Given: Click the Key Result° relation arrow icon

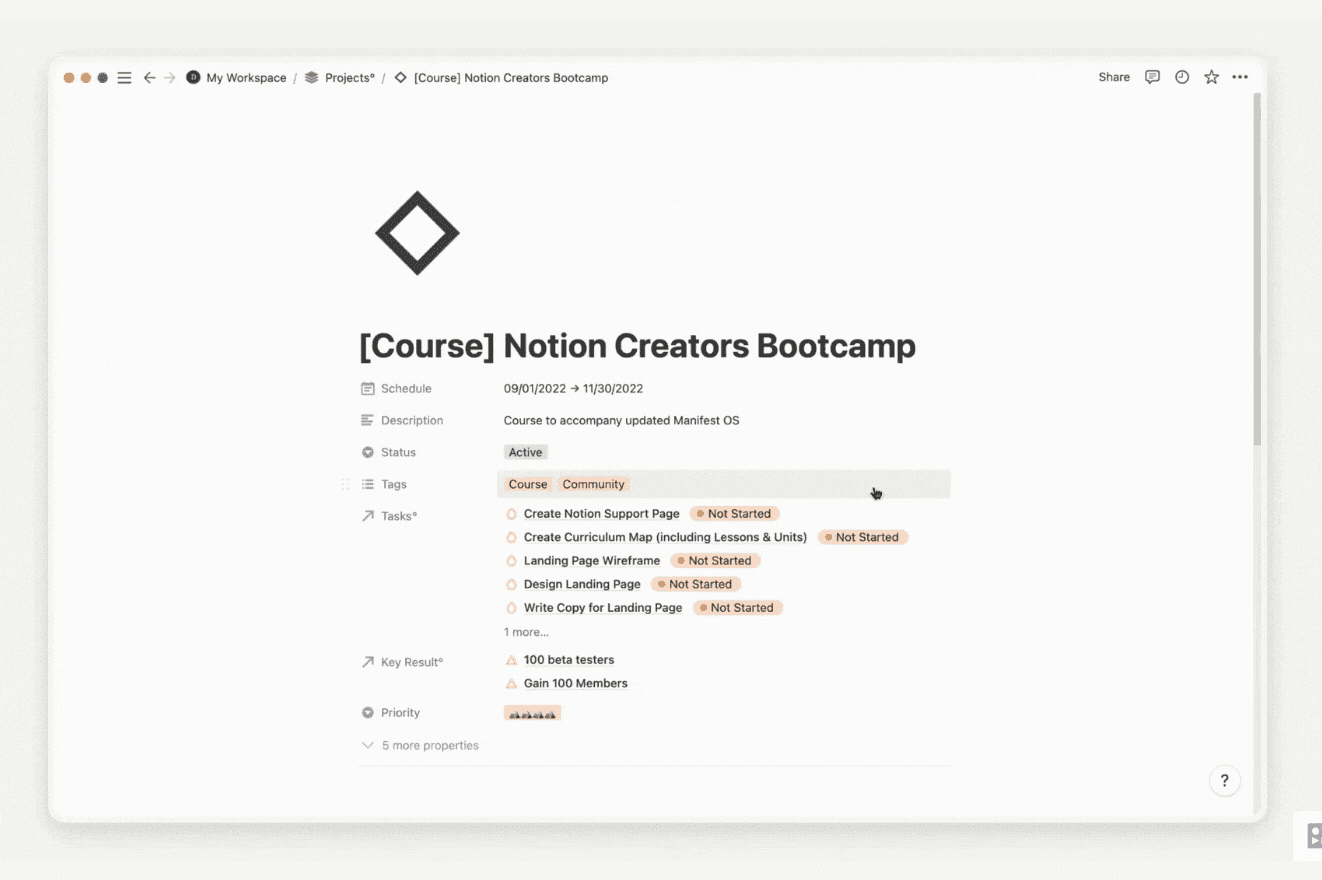Looking at the screenshot, I should (368, 662).
